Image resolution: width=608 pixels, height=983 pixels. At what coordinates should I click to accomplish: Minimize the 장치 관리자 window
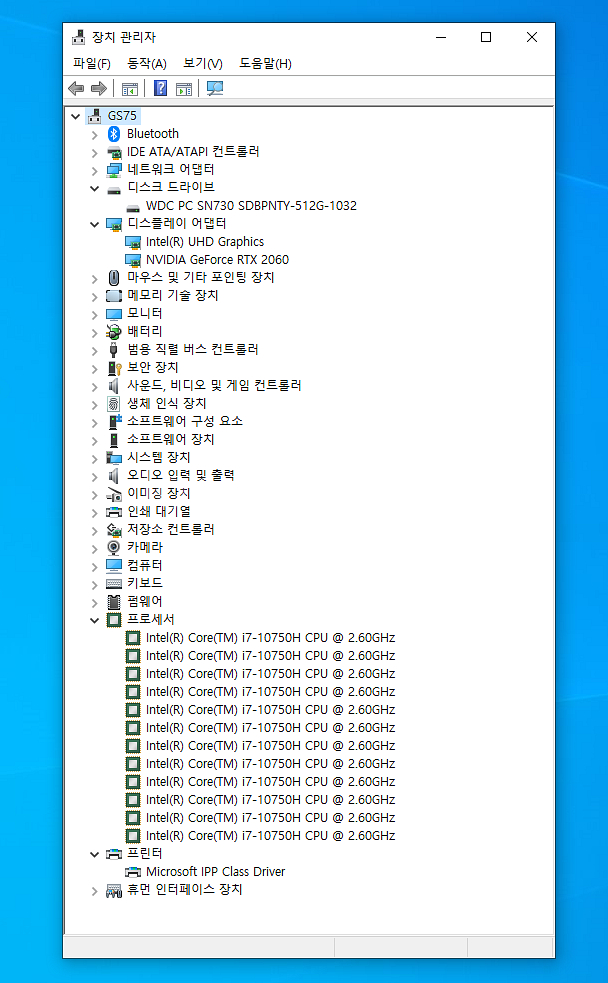[441, 37]
